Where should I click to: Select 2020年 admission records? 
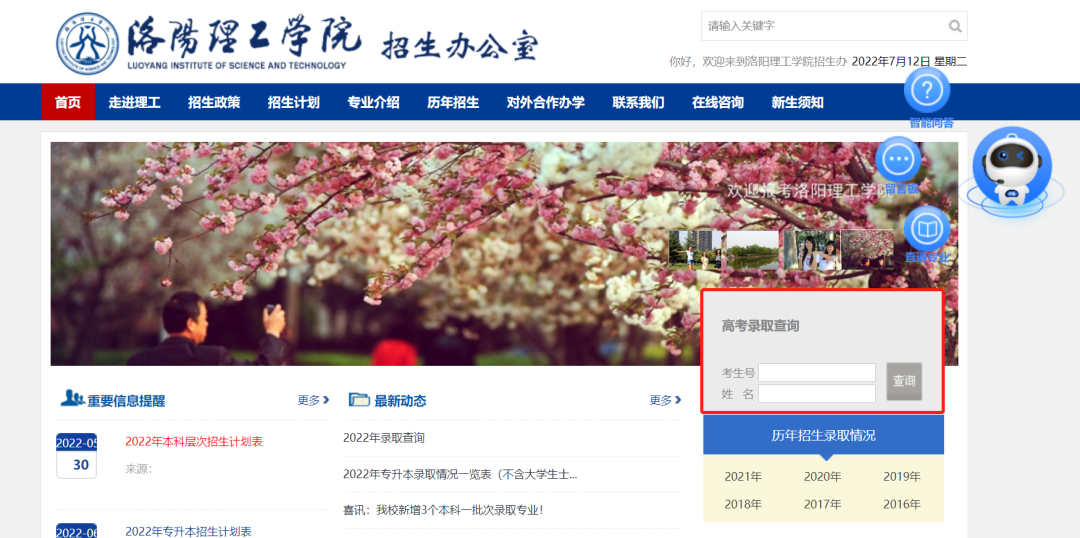[822, 477]
